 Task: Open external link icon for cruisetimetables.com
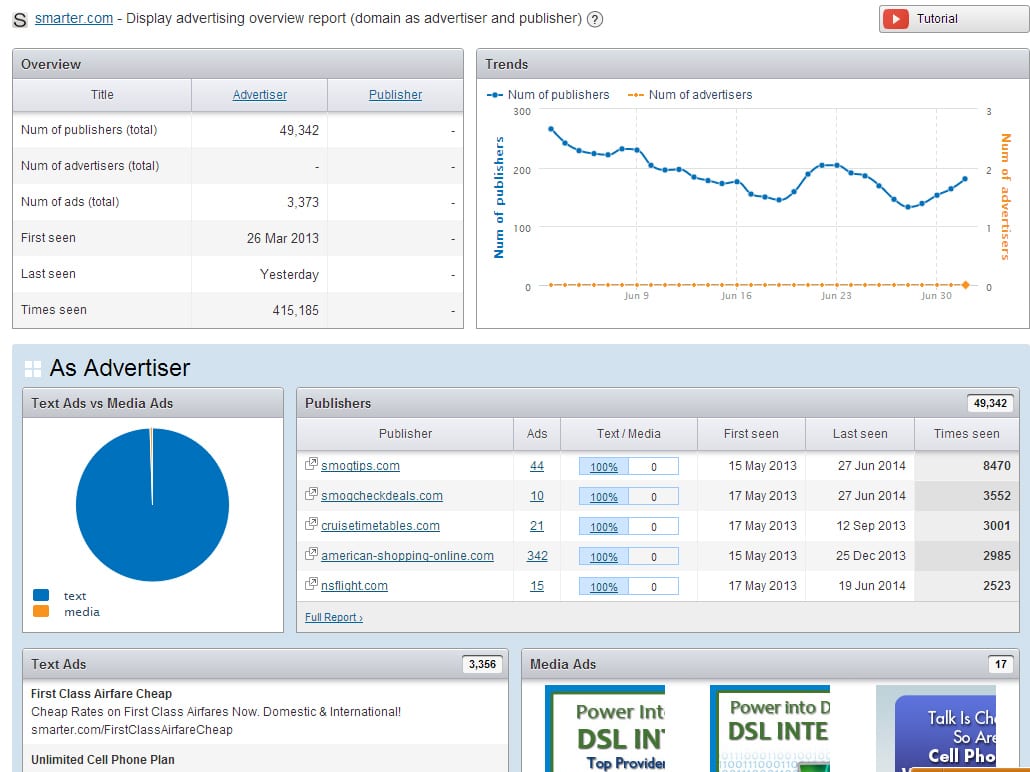tap(311, 524)
